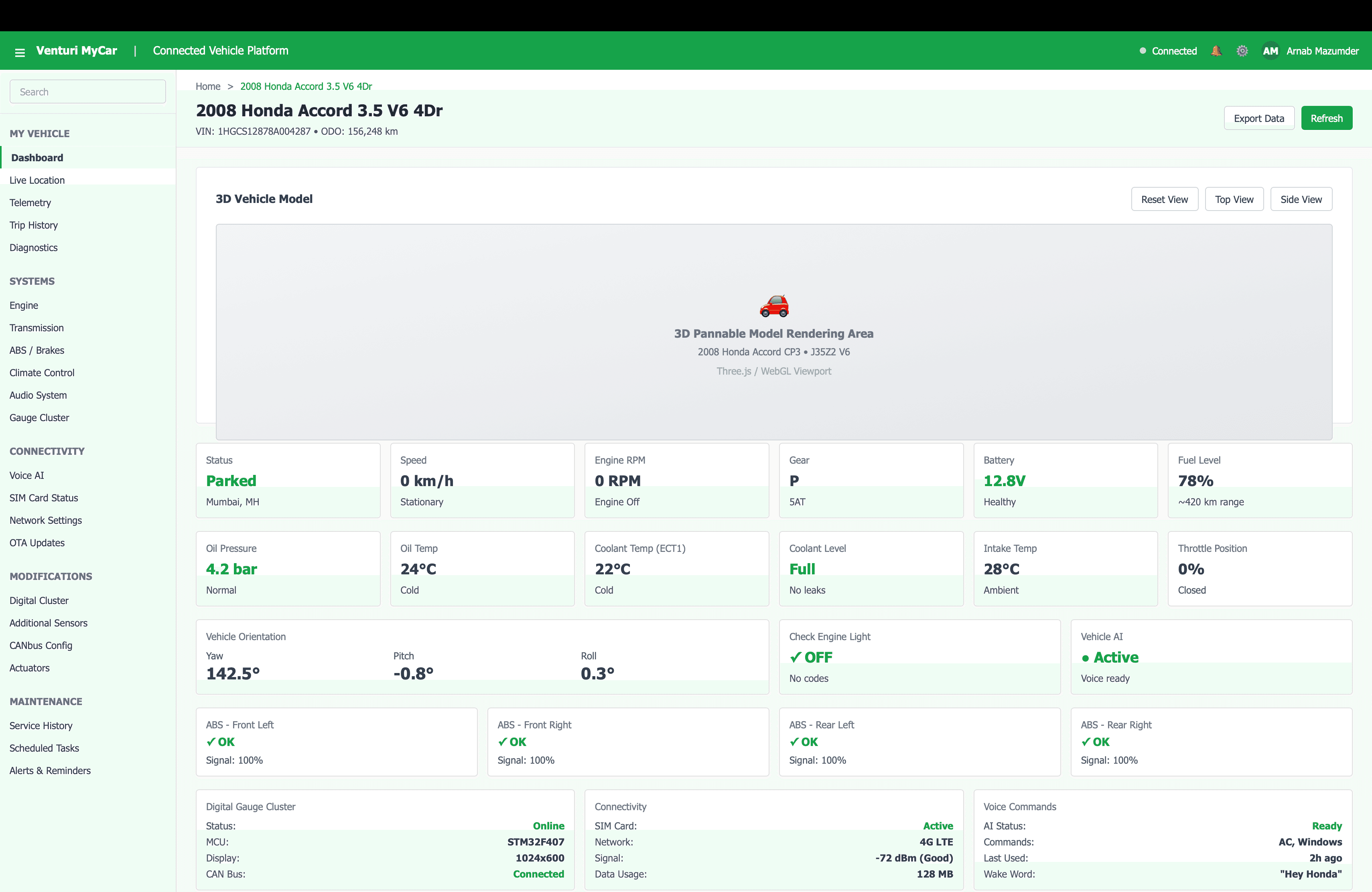Switch to Top View of the 3D model

coord(1234,199)
